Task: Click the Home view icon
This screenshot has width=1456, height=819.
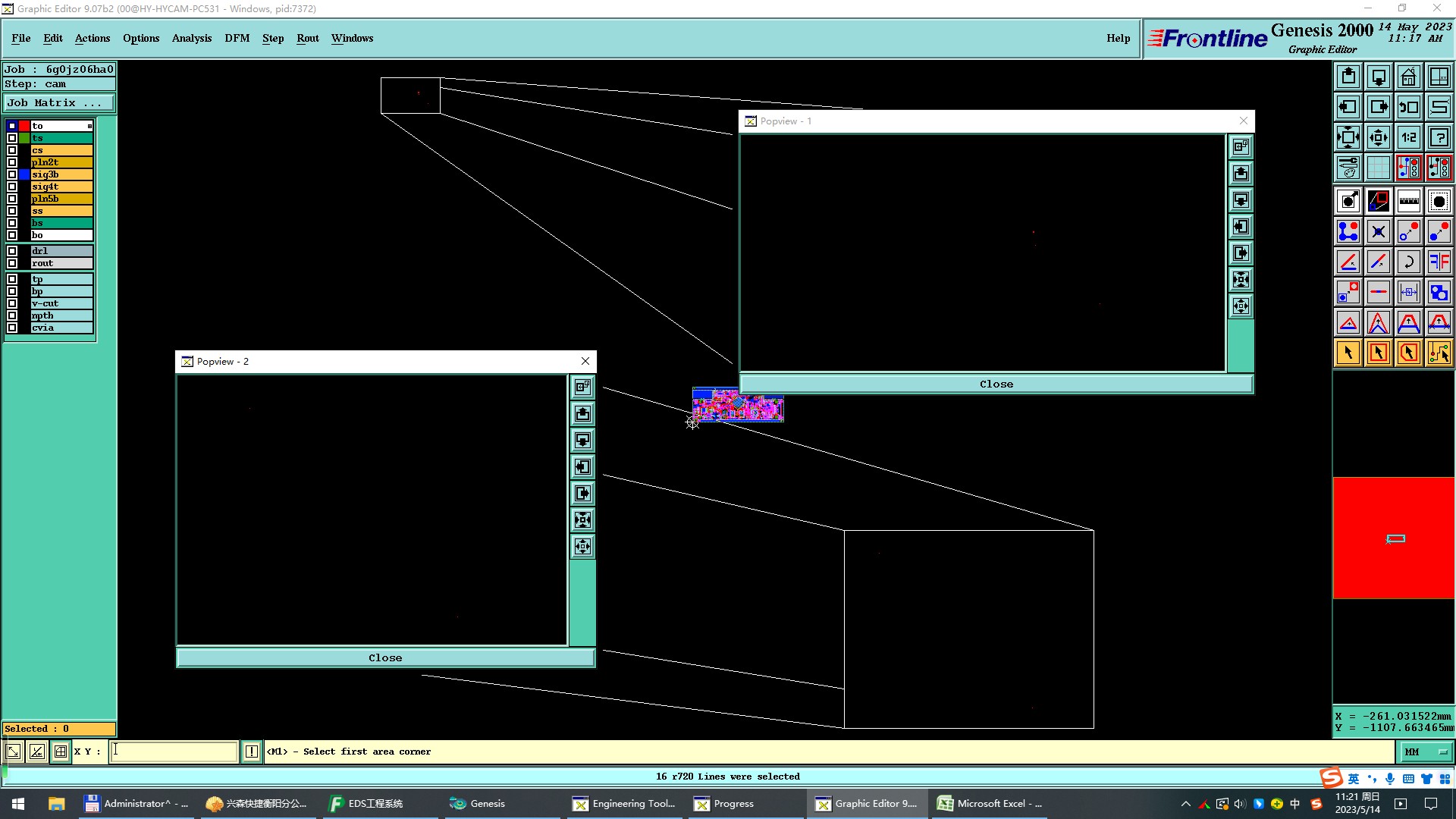Action: click(1408, 77)
